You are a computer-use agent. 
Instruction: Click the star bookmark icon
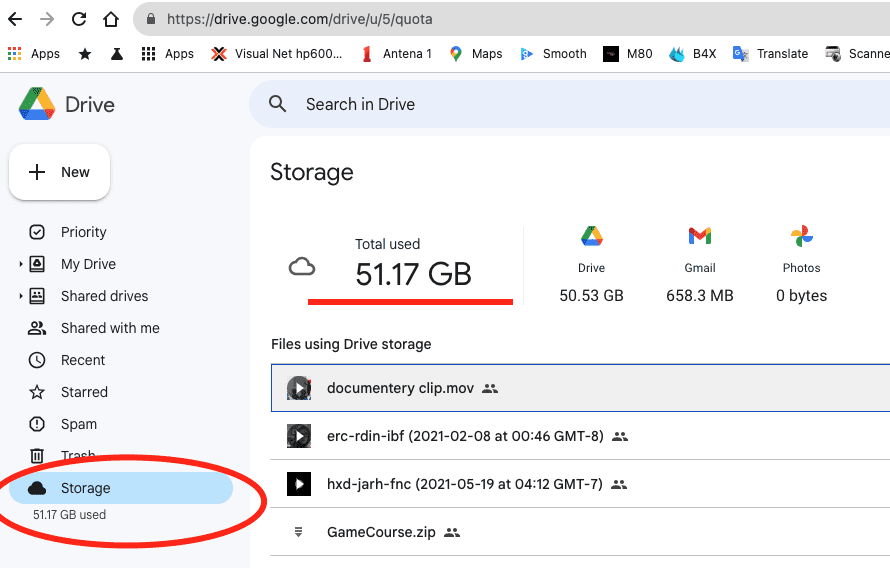[85, 54]
